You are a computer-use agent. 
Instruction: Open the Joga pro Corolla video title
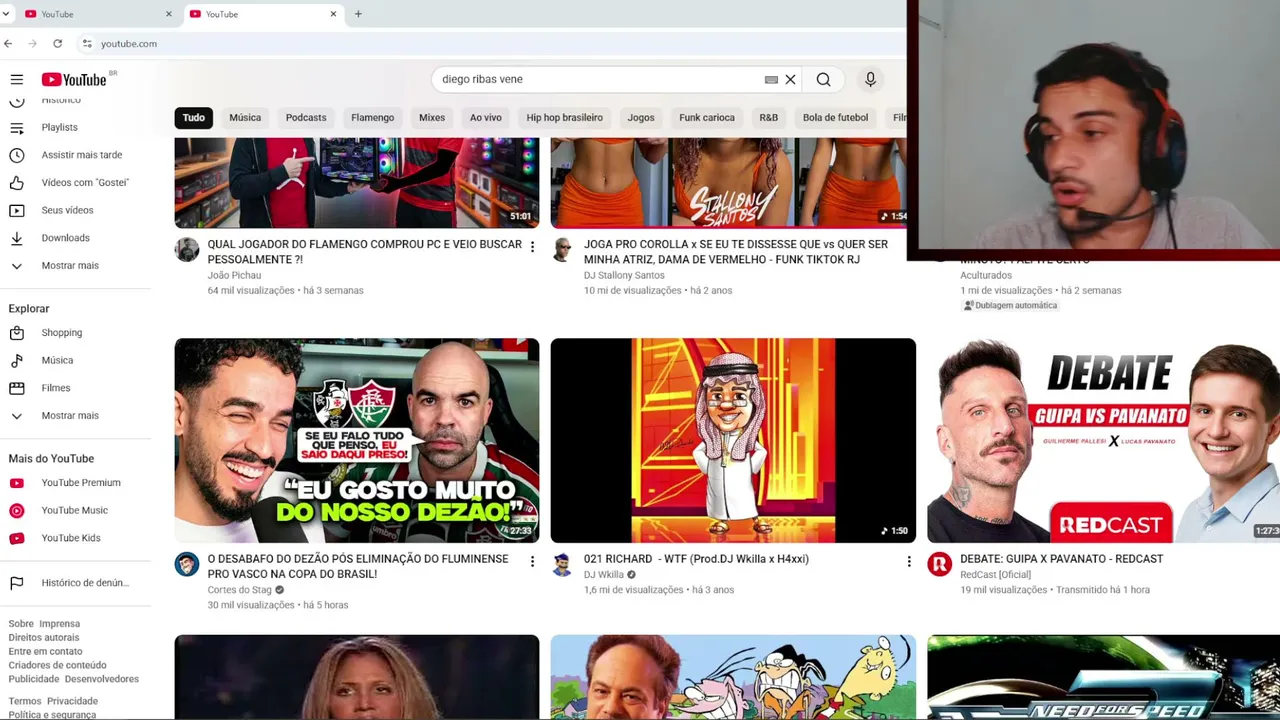(x=736, y=252)
